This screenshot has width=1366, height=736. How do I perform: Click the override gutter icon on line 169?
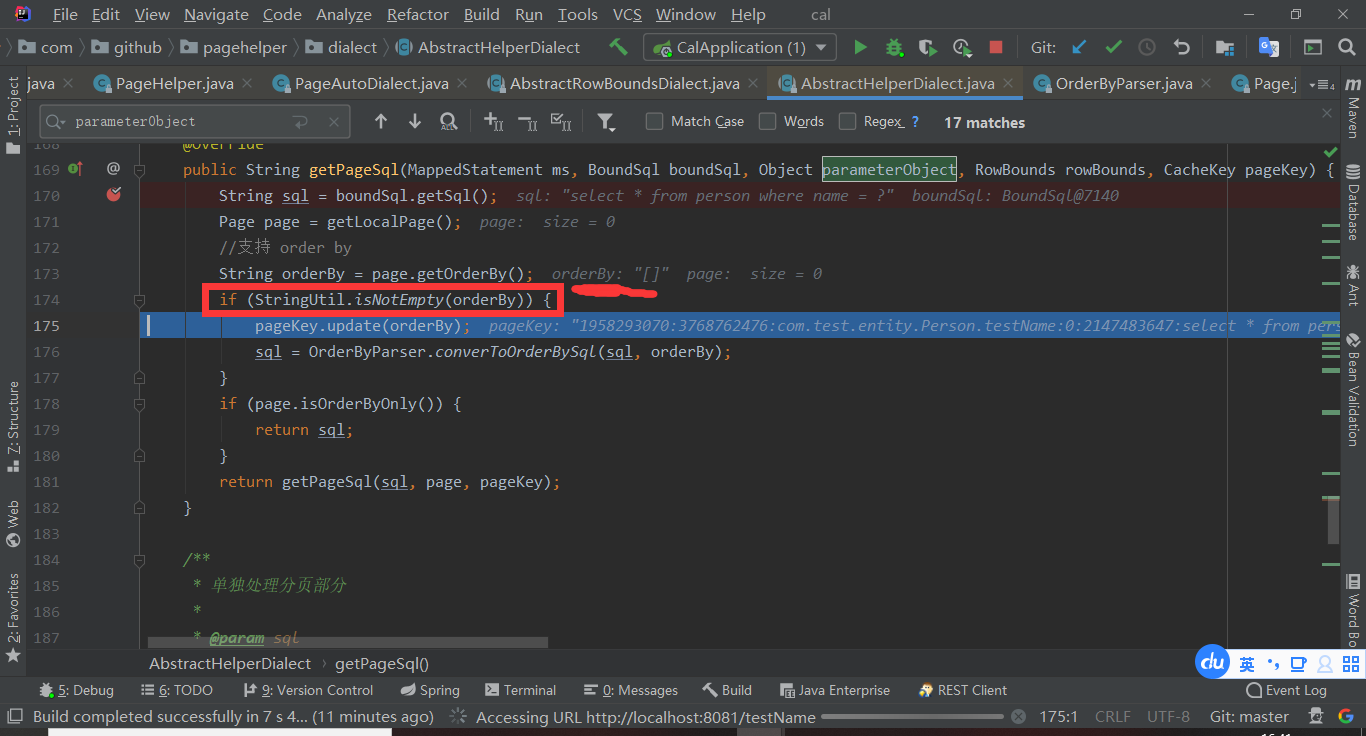coord(75,169)
